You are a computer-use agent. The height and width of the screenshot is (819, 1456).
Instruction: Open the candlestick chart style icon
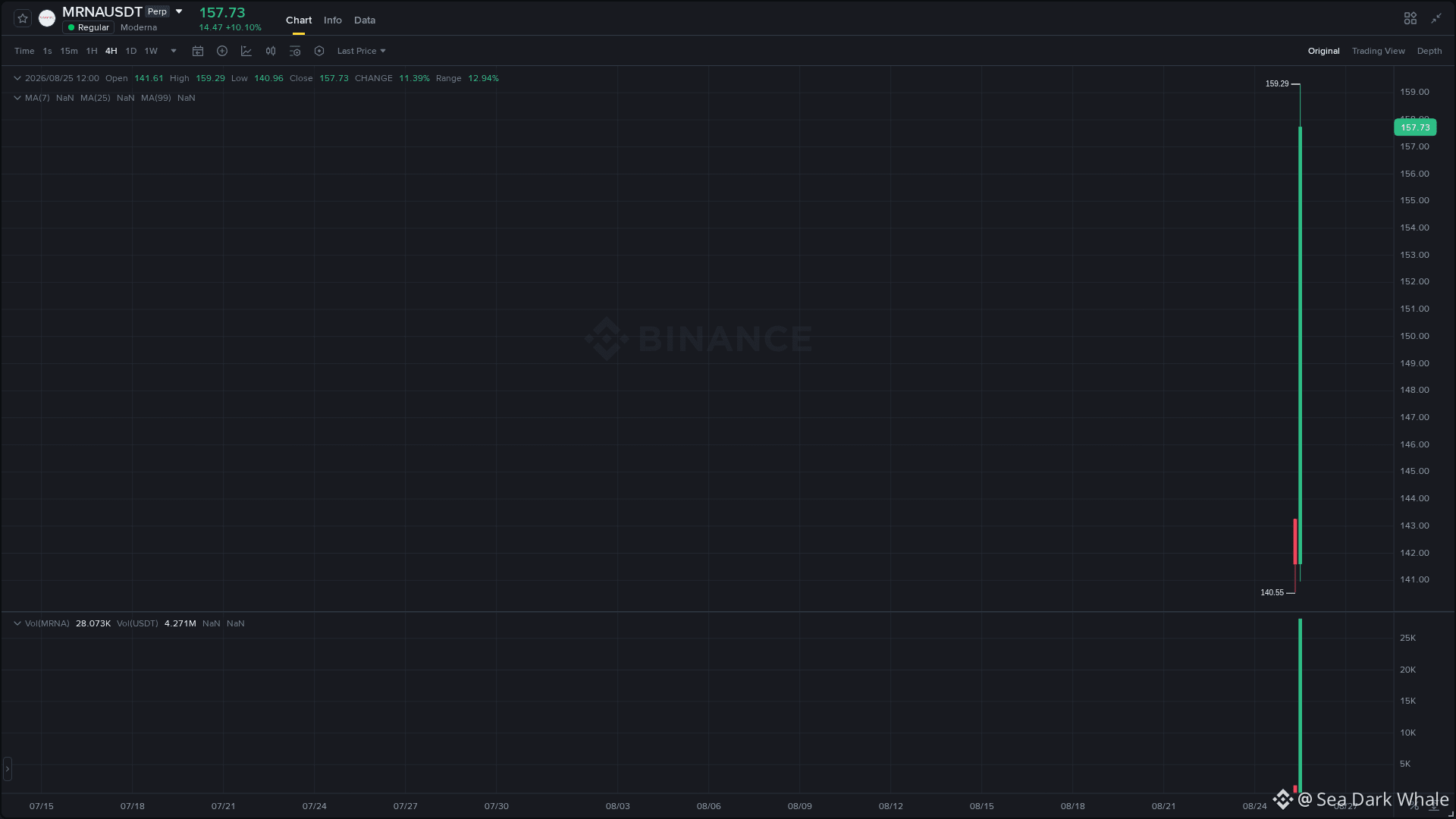pyautogui.click(x=271, y=51)
